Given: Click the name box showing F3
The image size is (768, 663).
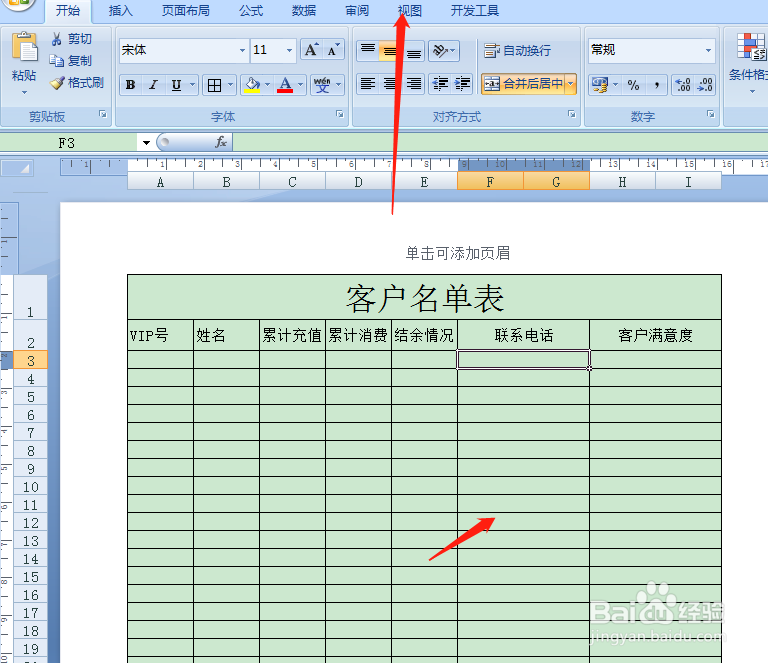Looking at the screenshot, I should (x=70, y=143).
